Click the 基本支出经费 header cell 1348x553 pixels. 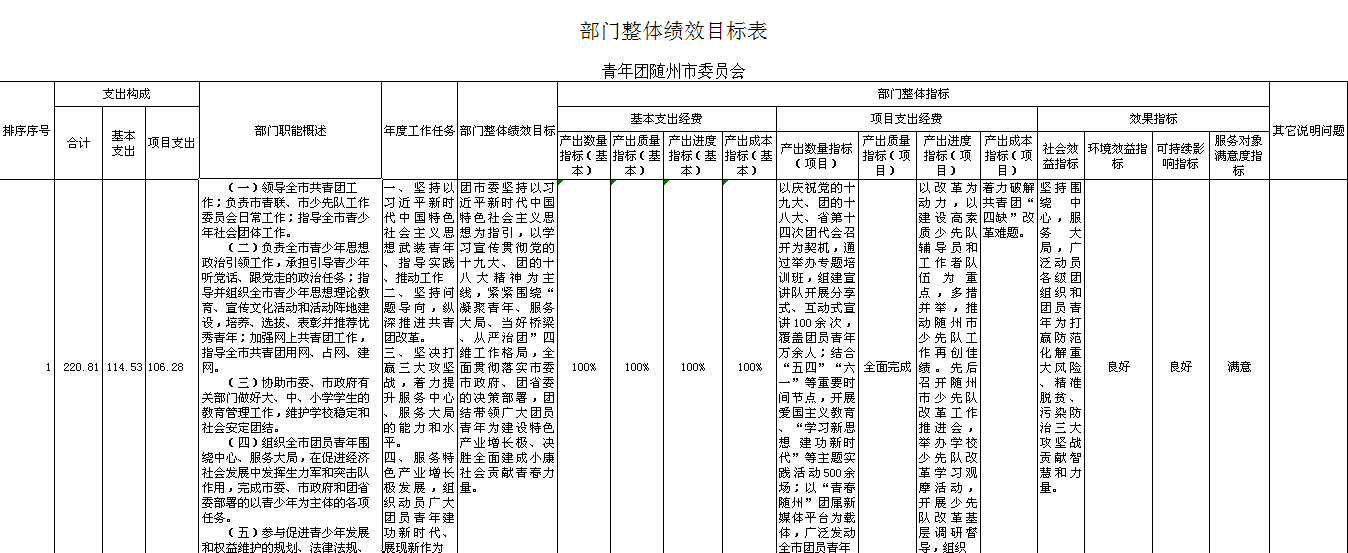(665, 118)
